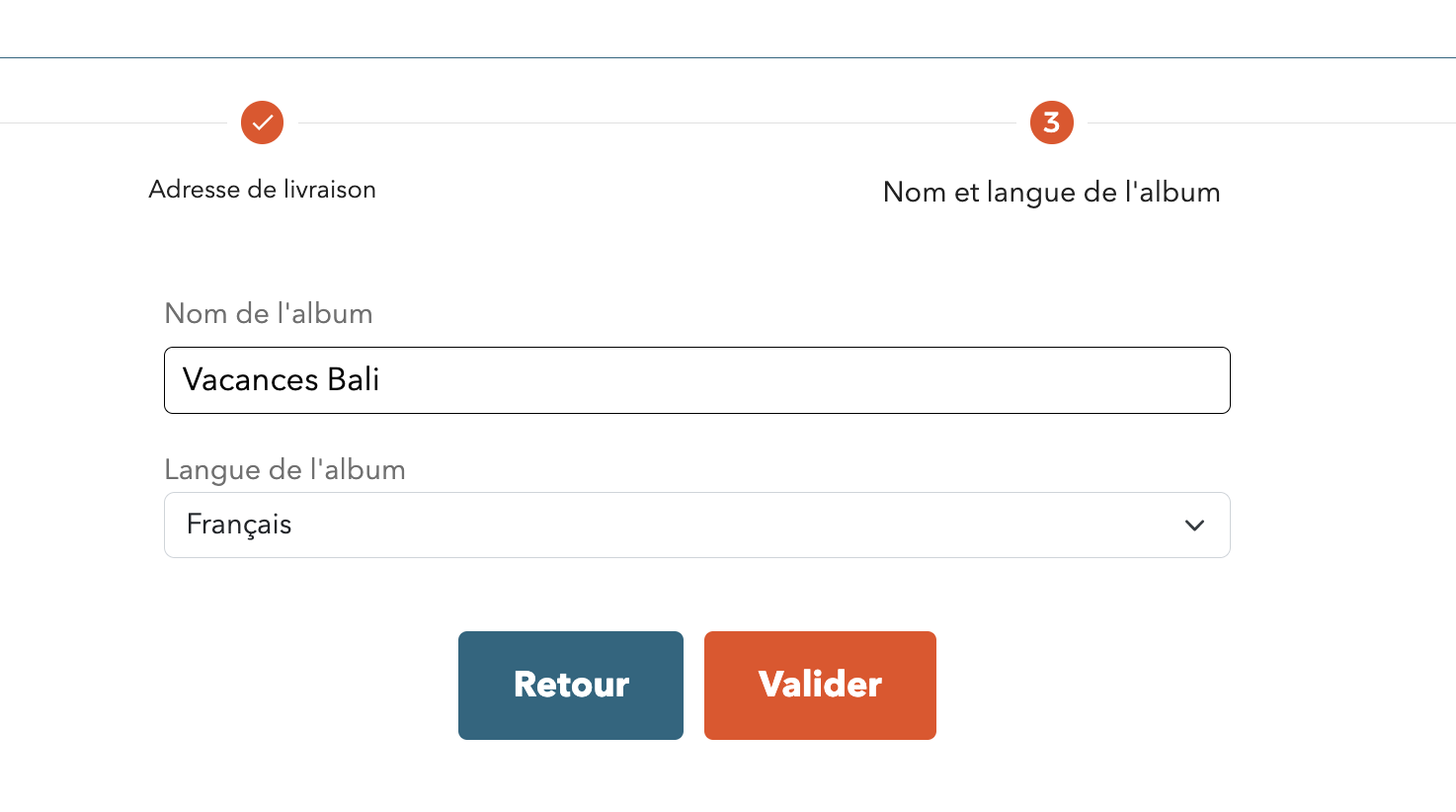The height and width of the screenshot is (812, 1456).
Task: Select the Nom et langue de l'album step
Action: pyautogui.click(x=1051, y=192)
